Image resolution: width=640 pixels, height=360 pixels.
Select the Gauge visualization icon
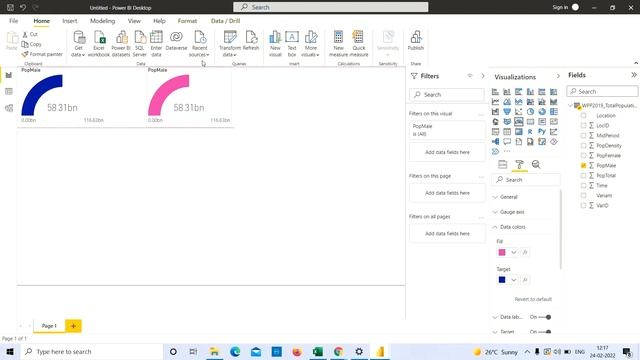click(518, 122)
